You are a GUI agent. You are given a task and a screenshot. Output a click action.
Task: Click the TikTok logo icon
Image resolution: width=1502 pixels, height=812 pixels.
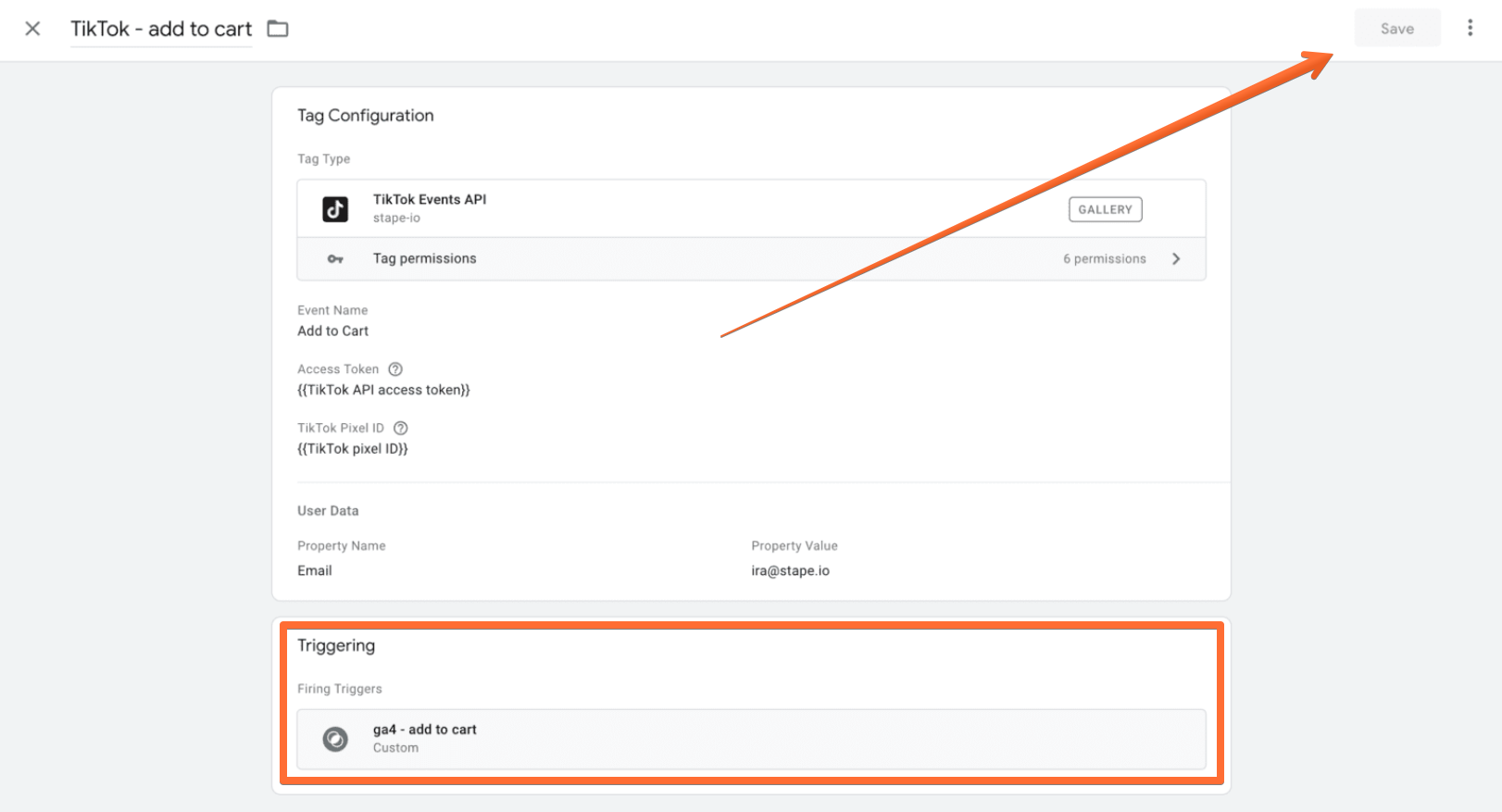[335, 209]
